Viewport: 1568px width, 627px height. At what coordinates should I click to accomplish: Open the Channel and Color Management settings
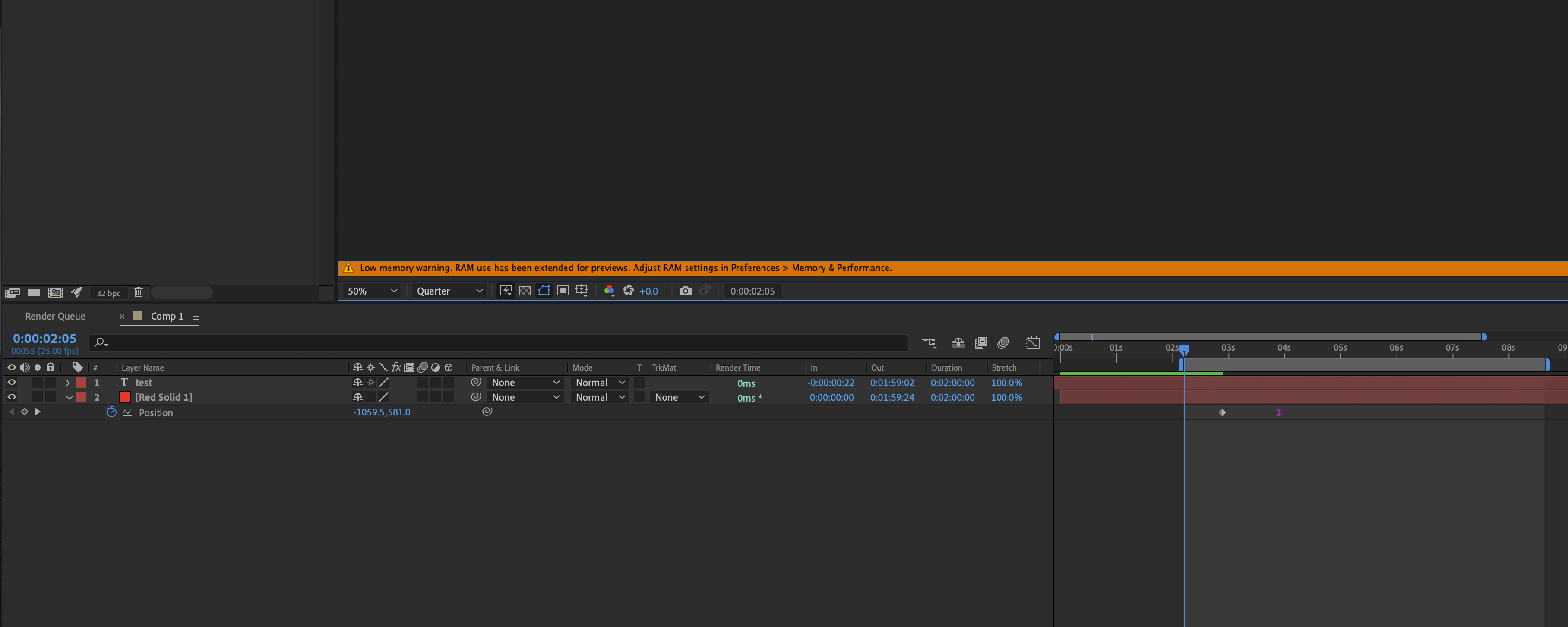(x=609, y=291)
